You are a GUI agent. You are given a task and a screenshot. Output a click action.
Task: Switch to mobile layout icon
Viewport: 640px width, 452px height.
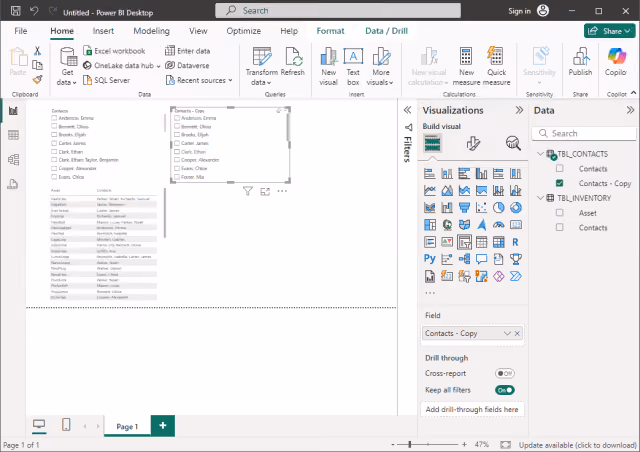click(66, 425)
